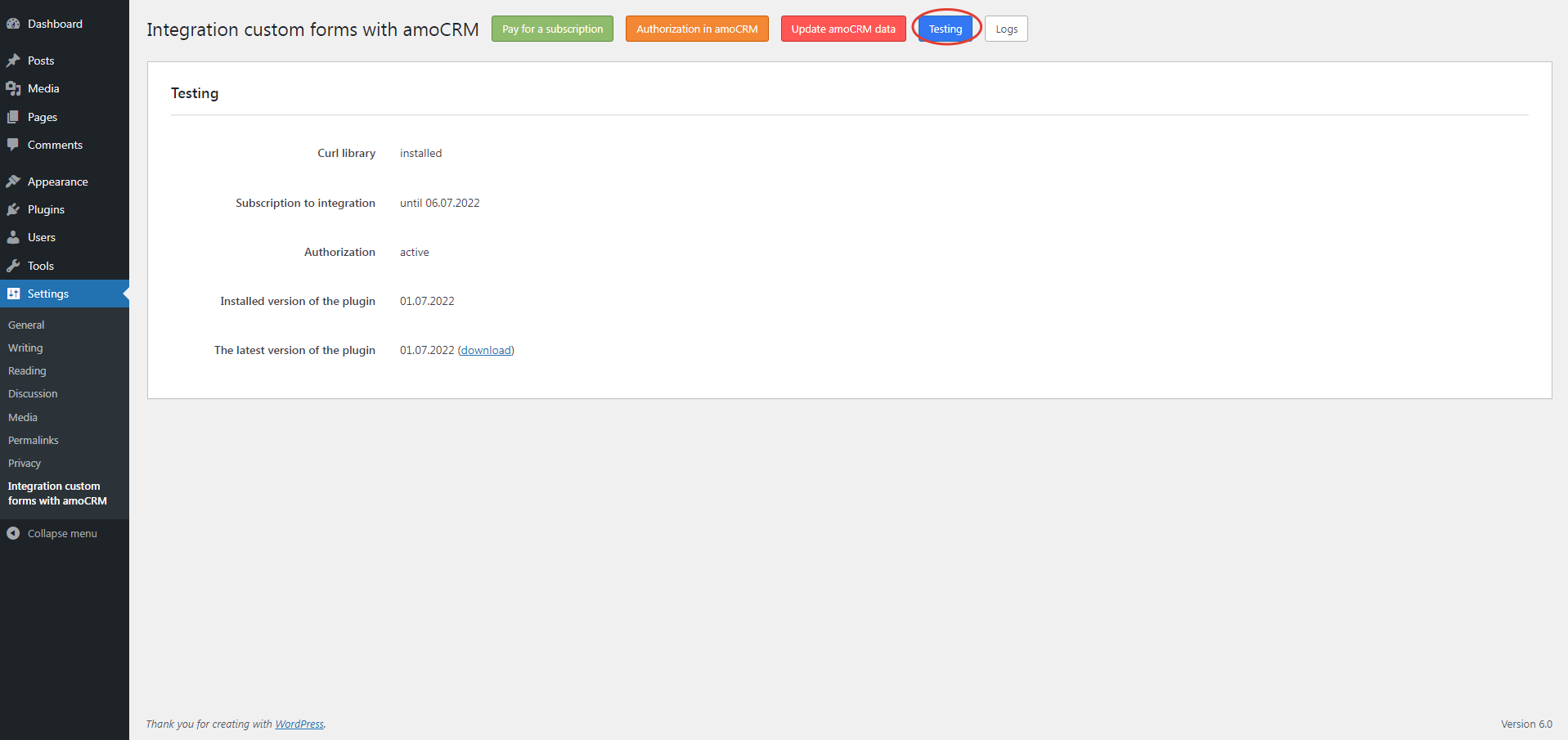The height and width of the screenshot is (740, 1568).
Task: Open the Dashboard menu item
Action: (65, 24)
